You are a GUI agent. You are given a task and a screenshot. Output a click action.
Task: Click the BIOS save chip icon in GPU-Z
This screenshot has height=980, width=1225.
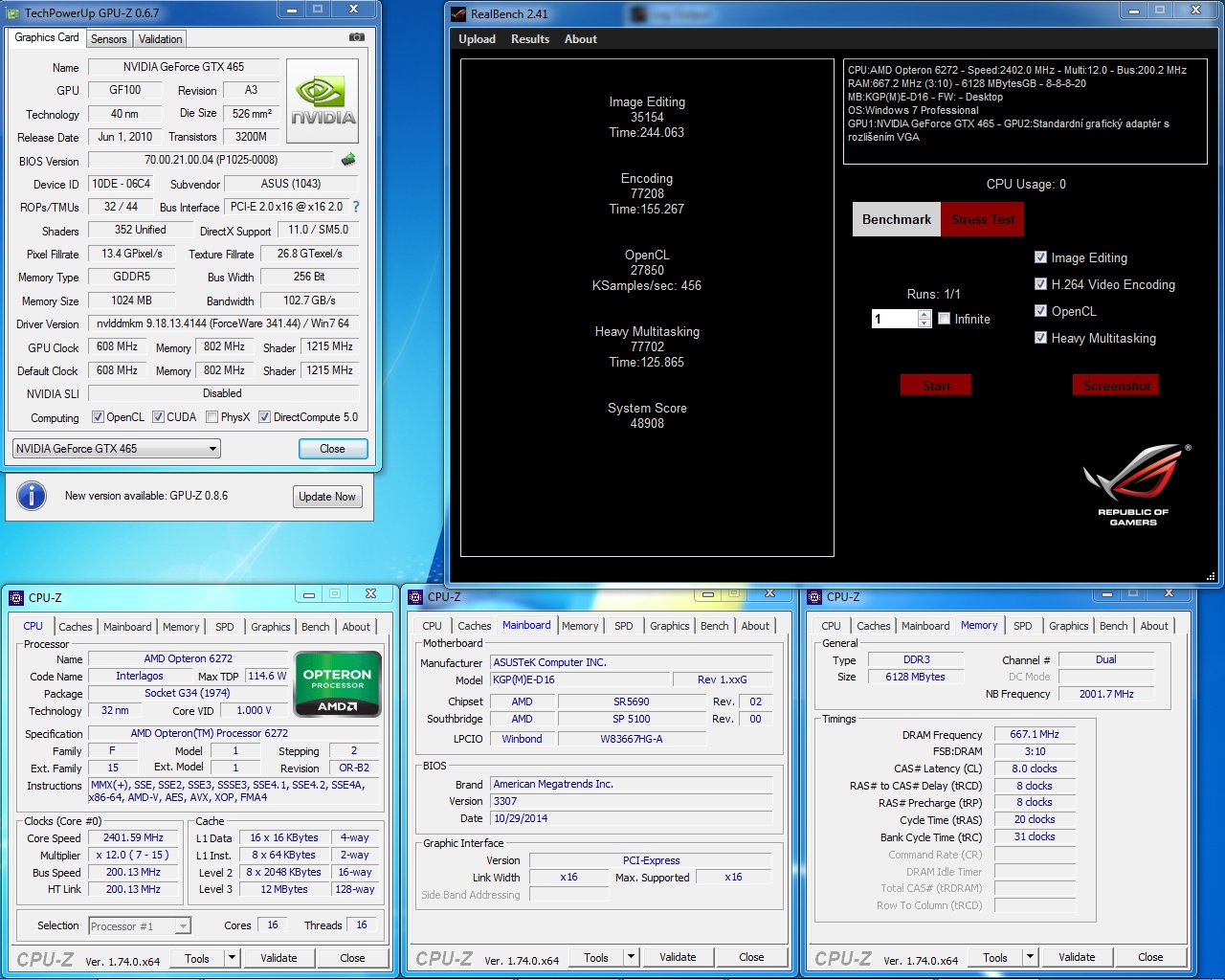click(x=348, y=160)
